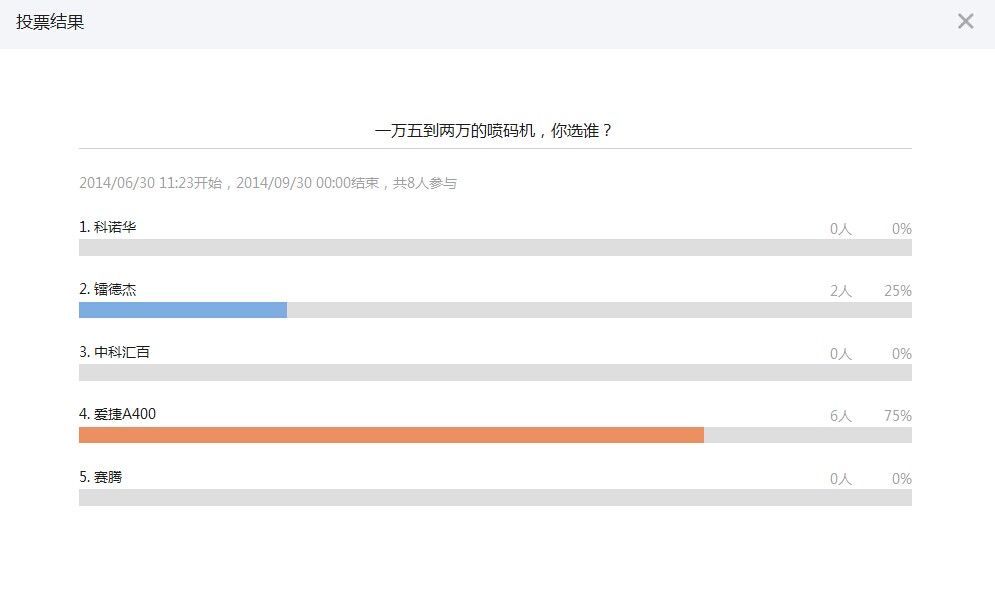The width and height of the screenshot is (995, 615).
Task: Close the 投票结果 dialog
Action: pyautogui.click(x=965, y=22)
